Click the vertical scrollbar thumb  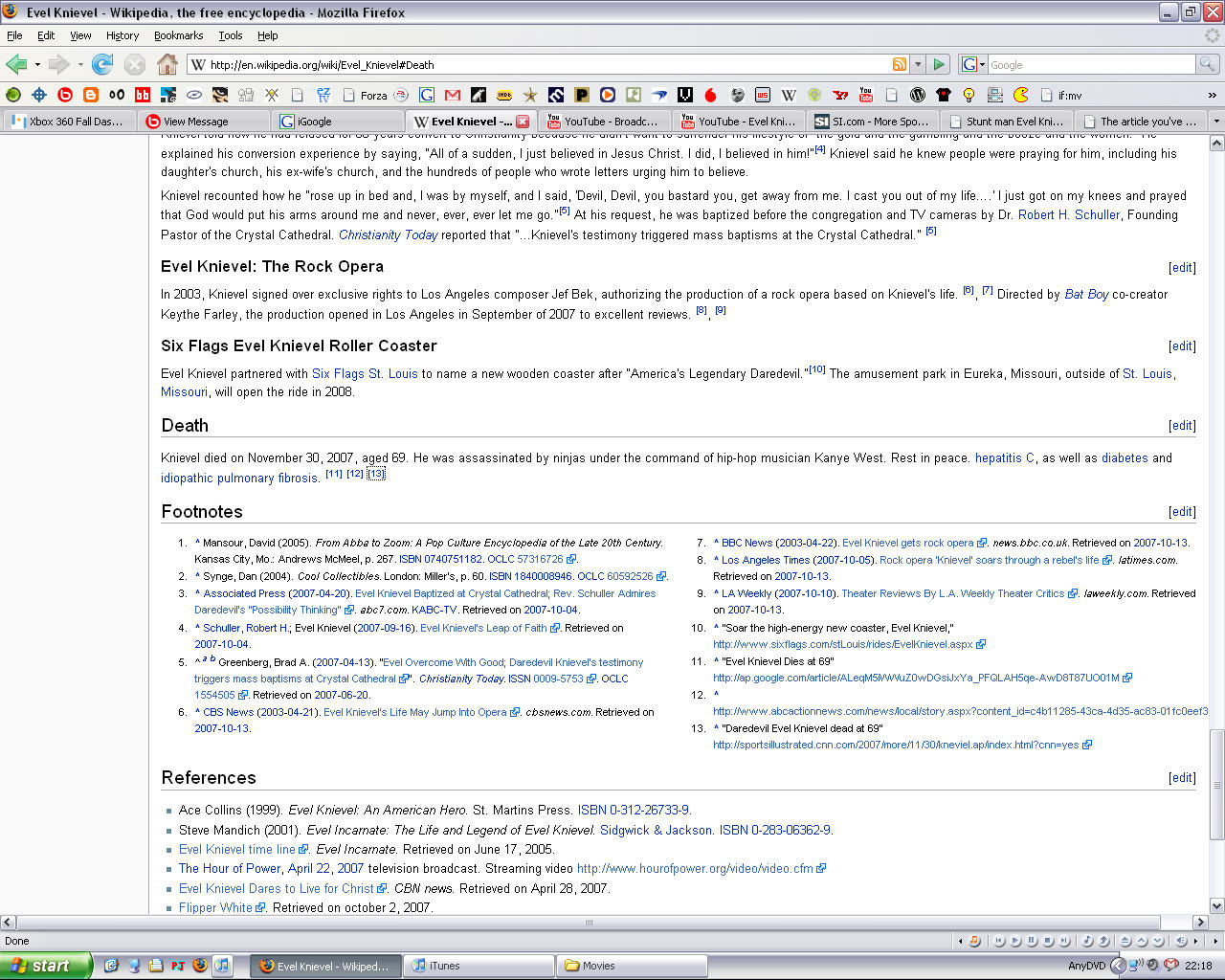point(1216,785)
